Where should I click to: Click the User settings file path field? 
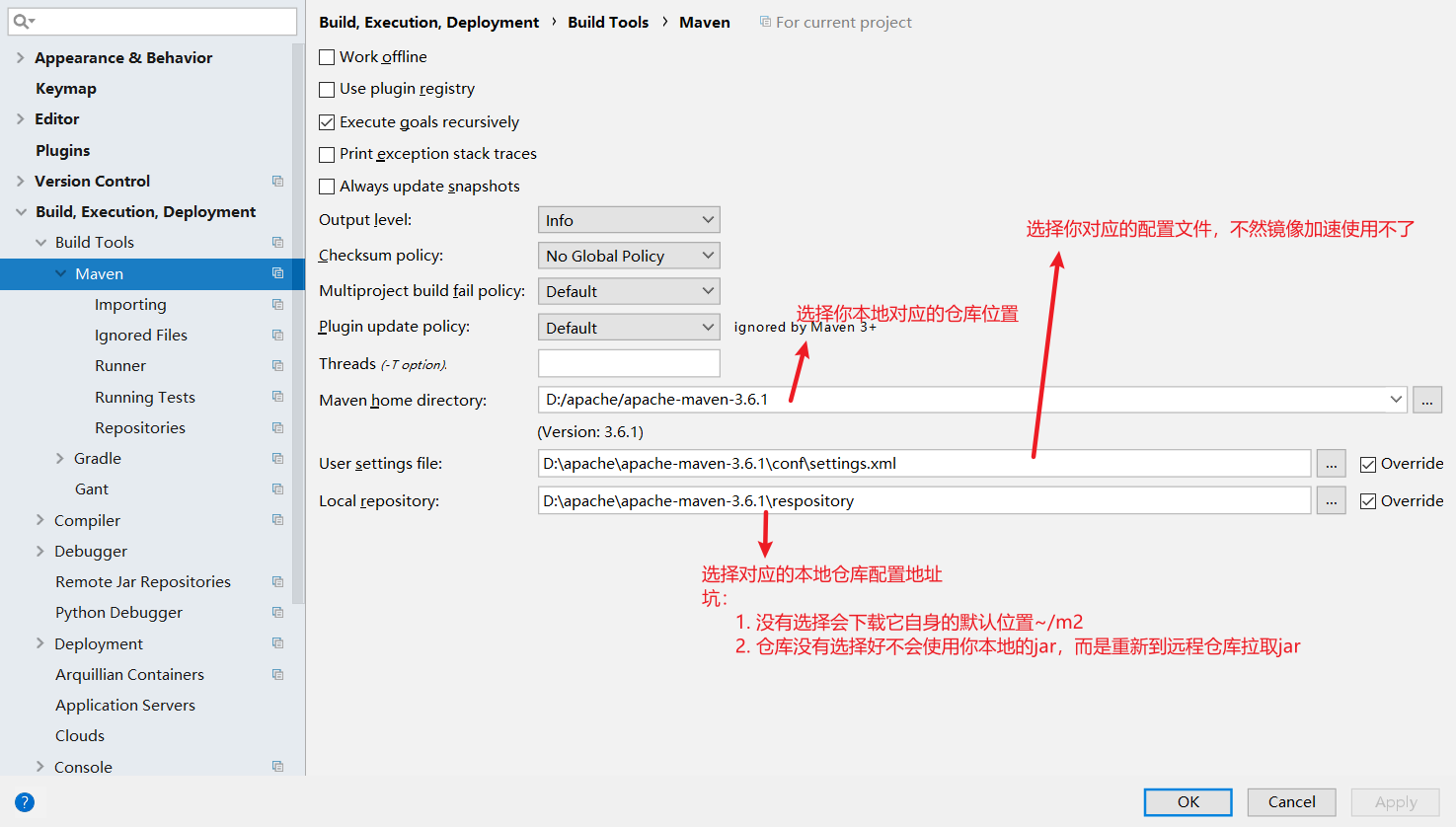pos(924,464)
